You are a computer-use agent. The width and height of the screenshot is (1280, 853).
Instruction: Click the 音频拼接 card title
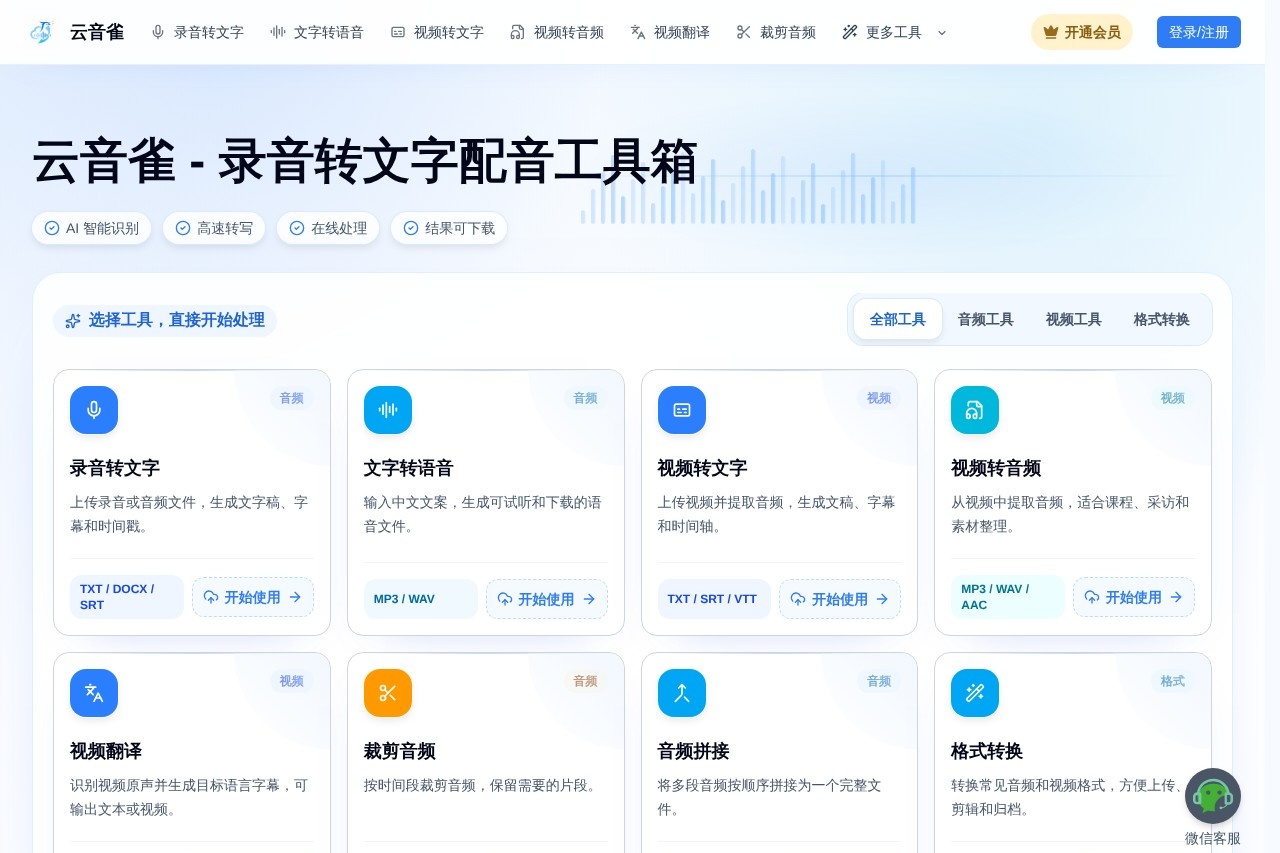tap(694, 751)
